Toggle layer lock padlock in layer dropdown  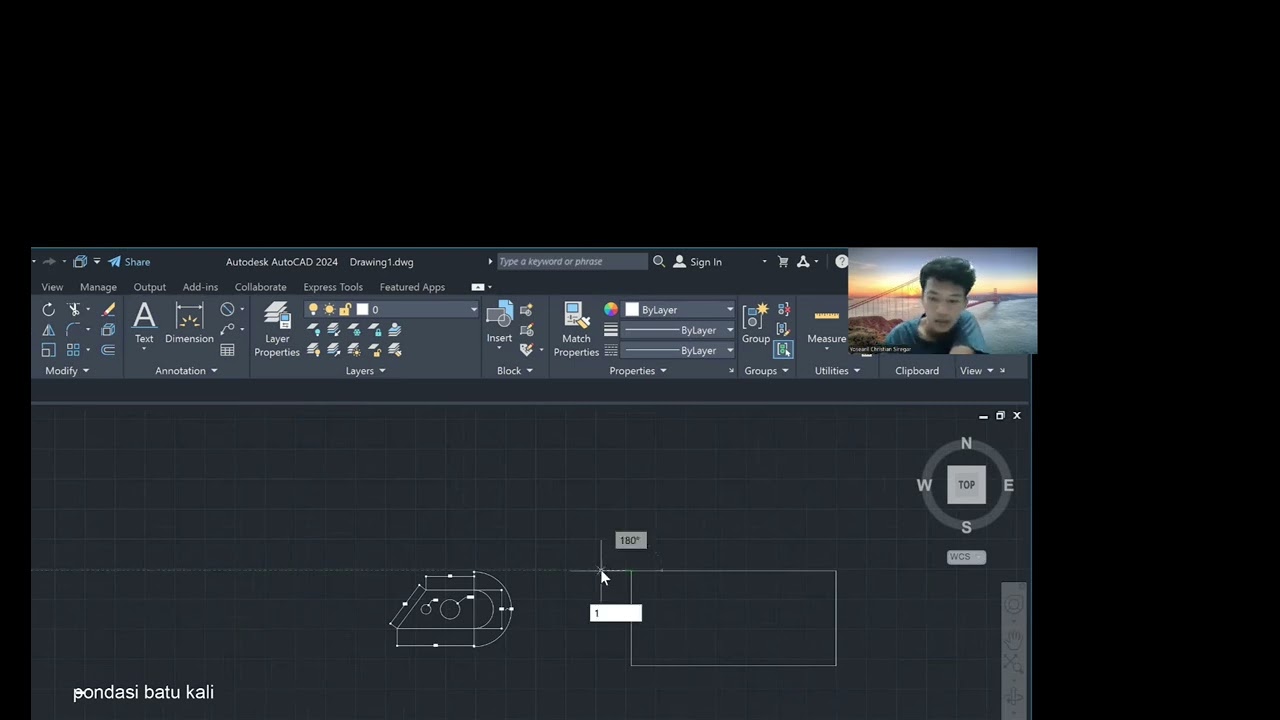[345, 309]
